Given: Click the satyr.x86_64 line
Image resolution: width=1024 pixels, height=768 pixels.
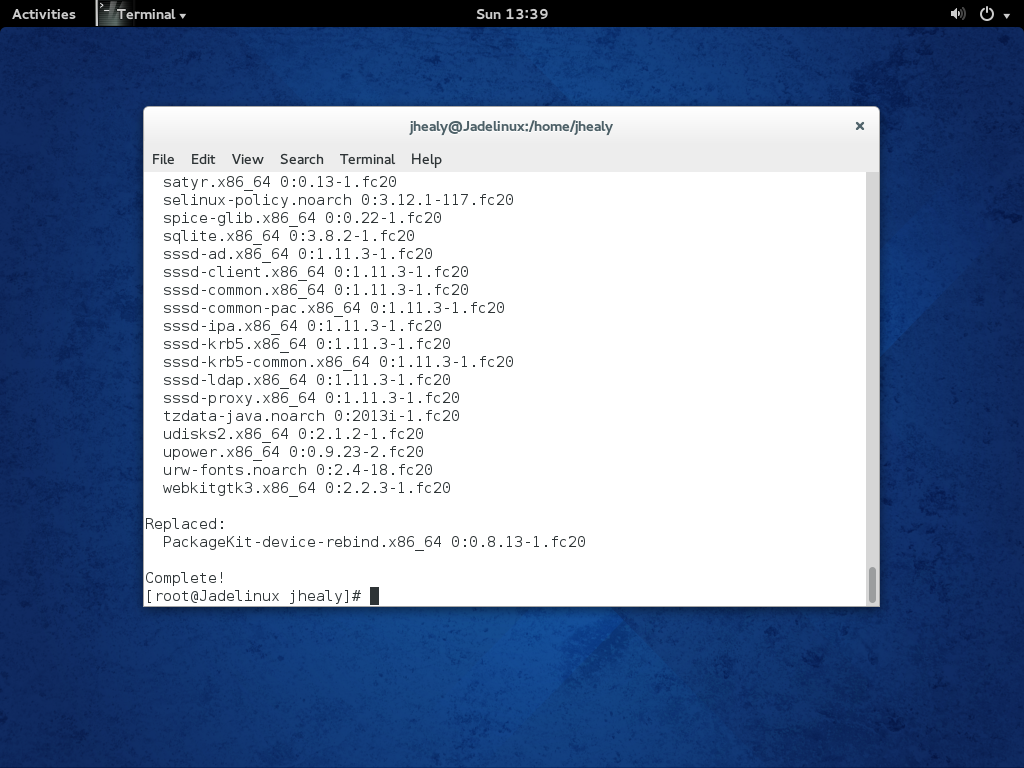Looking at the screenshot, I should point(280,182).
